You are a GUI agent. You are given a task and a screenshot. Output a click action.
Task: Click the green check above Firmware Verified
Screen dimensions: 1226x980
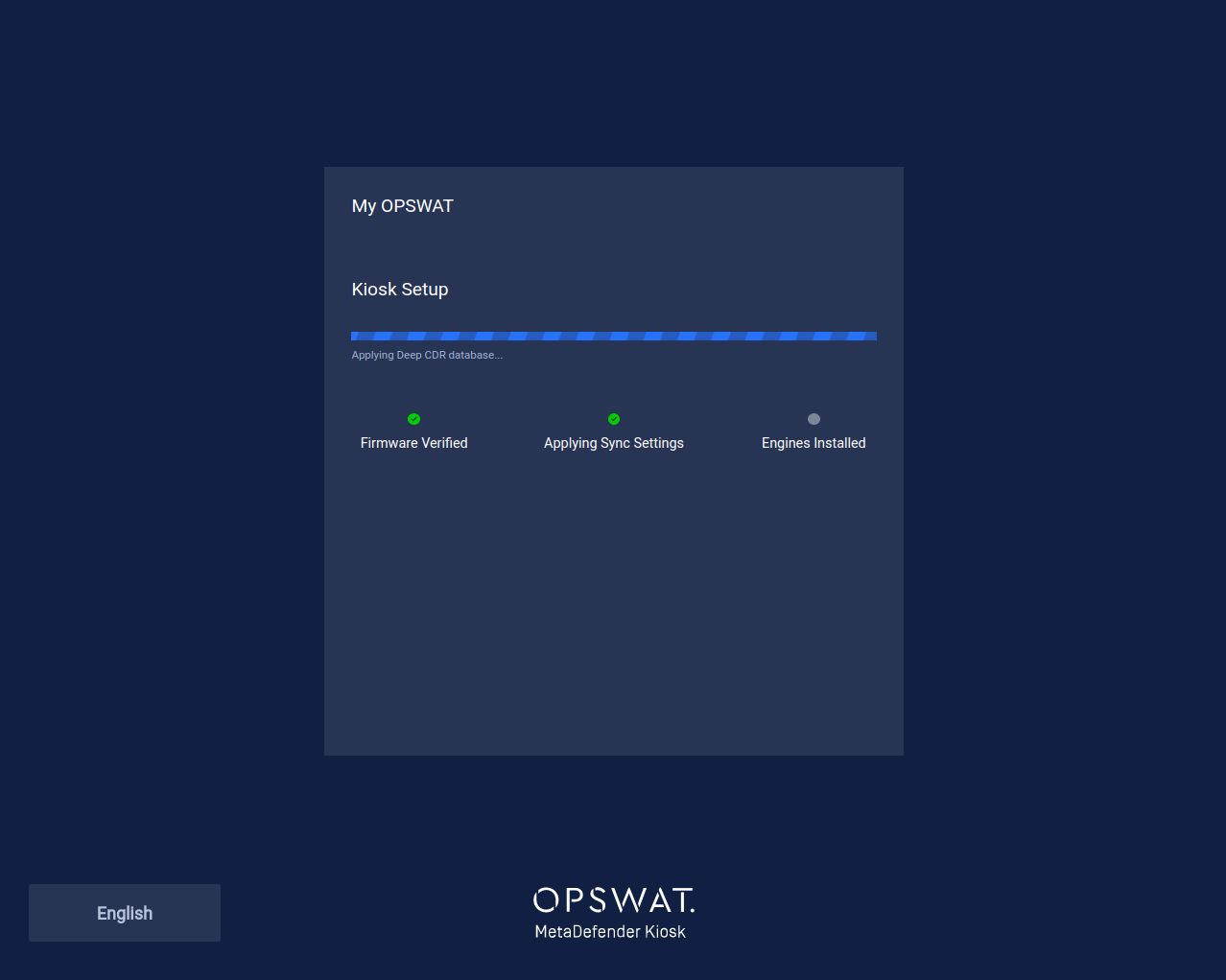(x=414, y=419)
